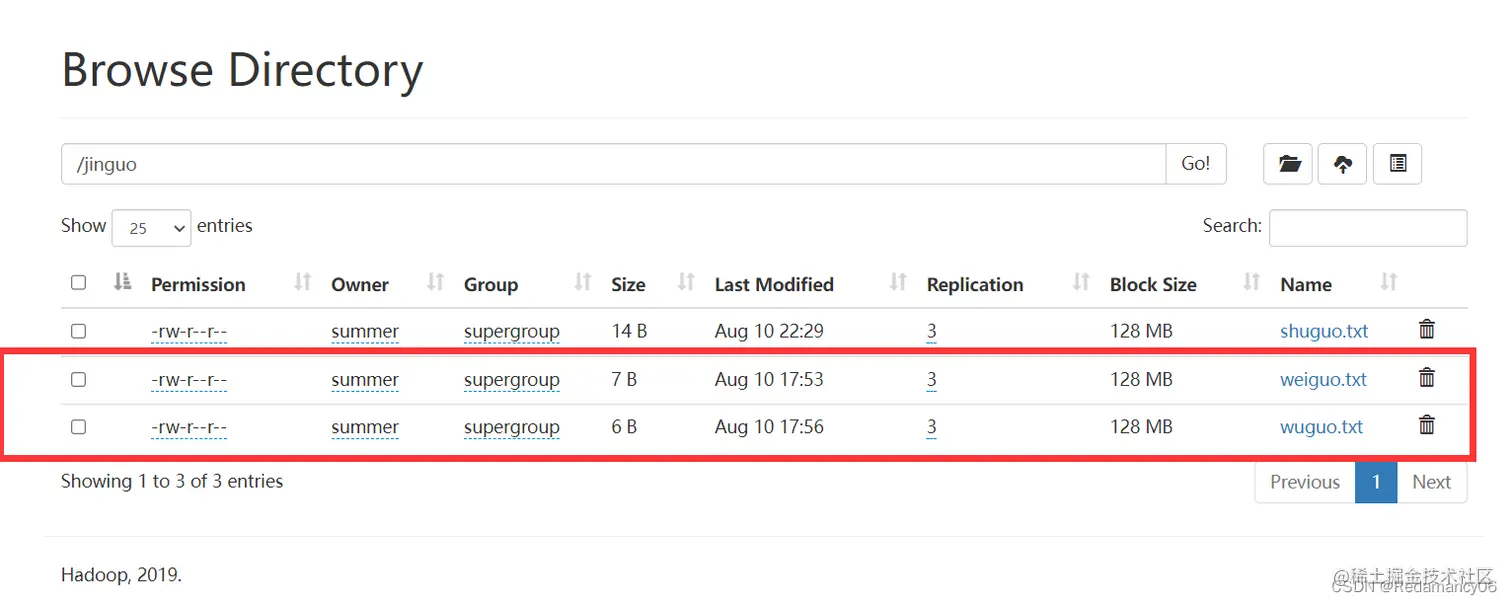Sort table by Size column header

click(x=628, y=284)
